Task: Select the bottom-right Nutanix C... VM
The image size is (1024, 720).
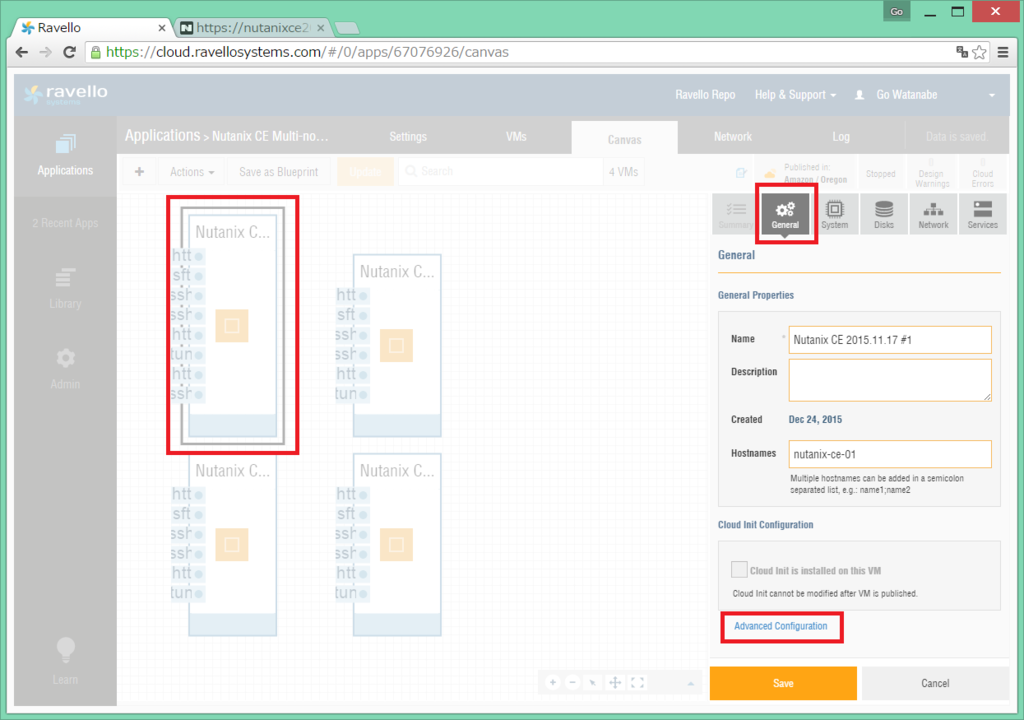Action: [396, 544]
